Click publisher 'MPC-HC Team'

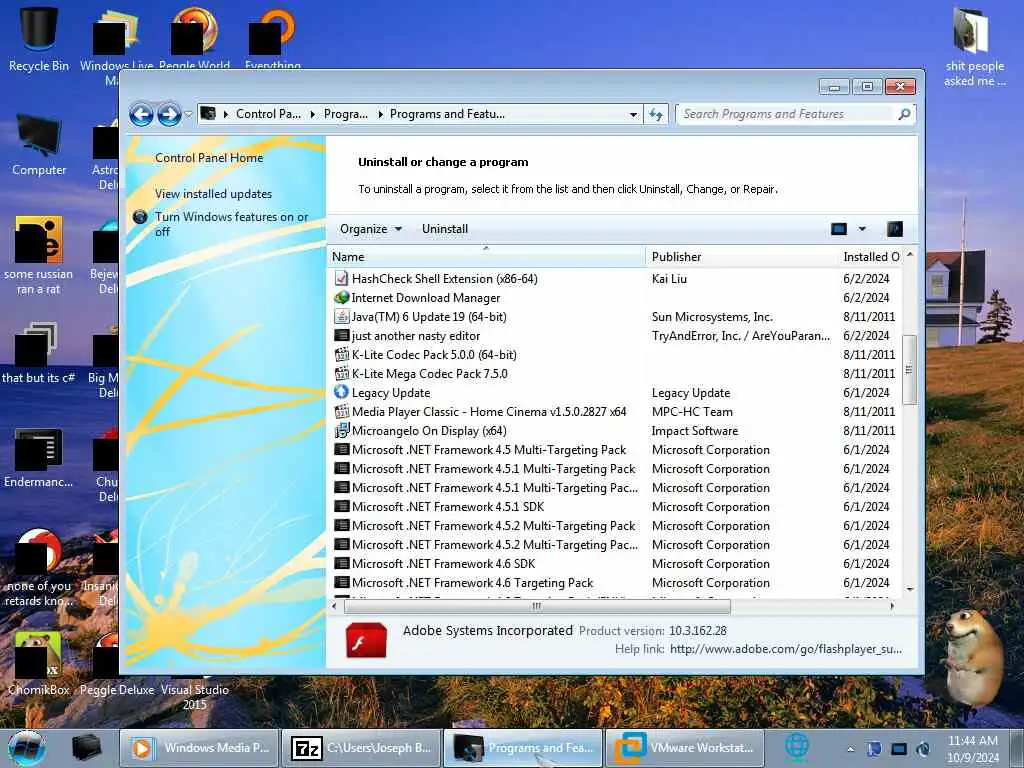pos(692,411)
